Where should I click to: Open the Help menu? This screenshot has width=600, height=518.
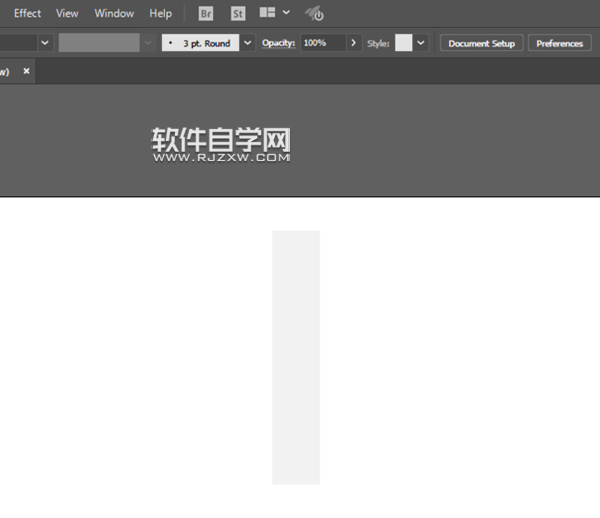[x=160, y=13]
